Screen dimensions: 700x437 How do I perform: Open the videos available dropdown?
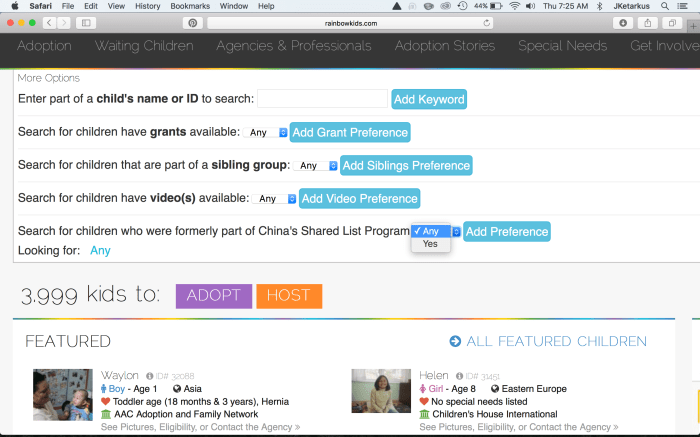pyautogui.click(x=275, y=198)
